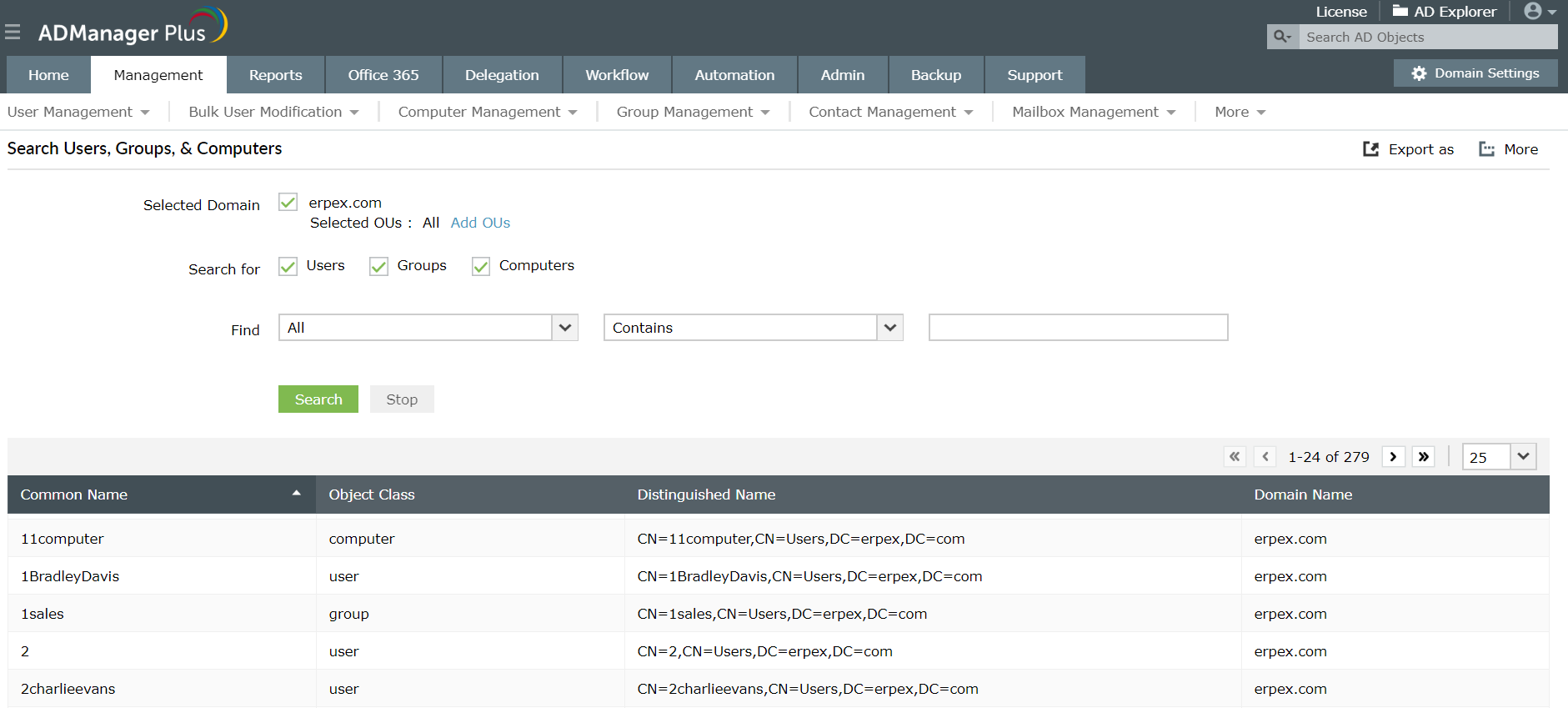
Task: Expand the More submenu dropdown
Action: pyautogui.click(x=1240, y=112)
